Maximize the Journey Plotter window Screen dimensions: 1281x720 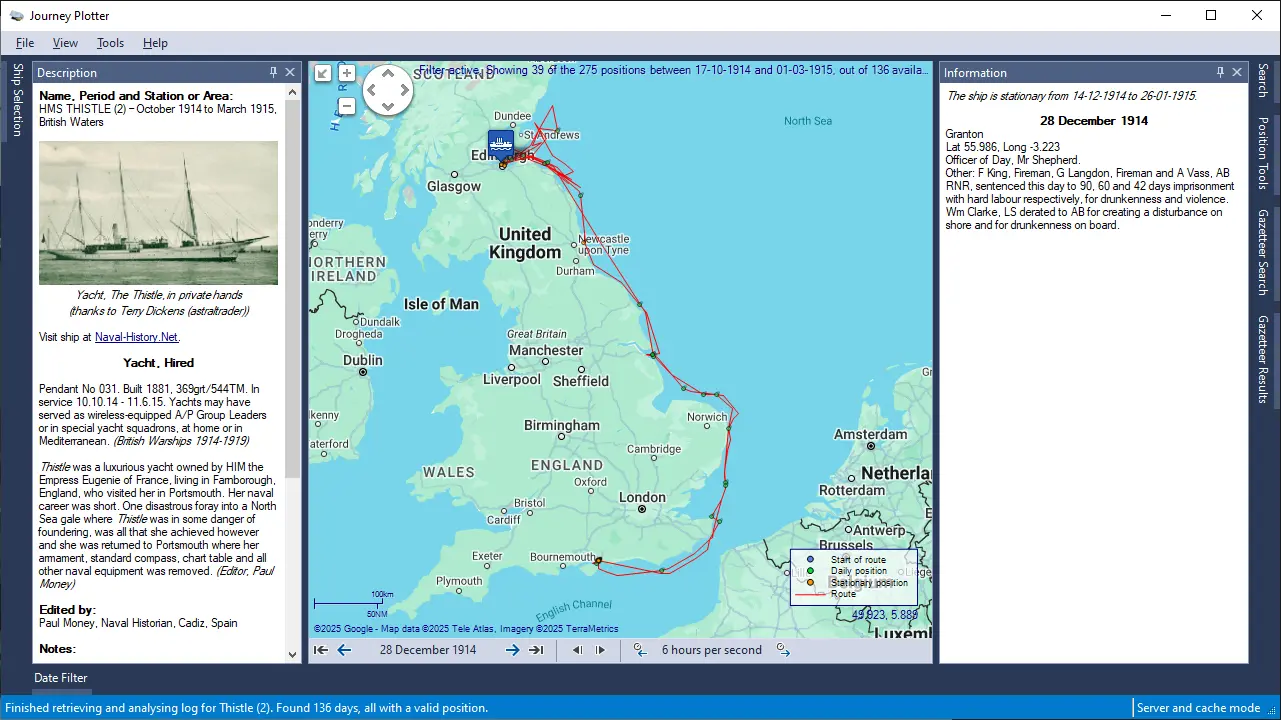1211,15
